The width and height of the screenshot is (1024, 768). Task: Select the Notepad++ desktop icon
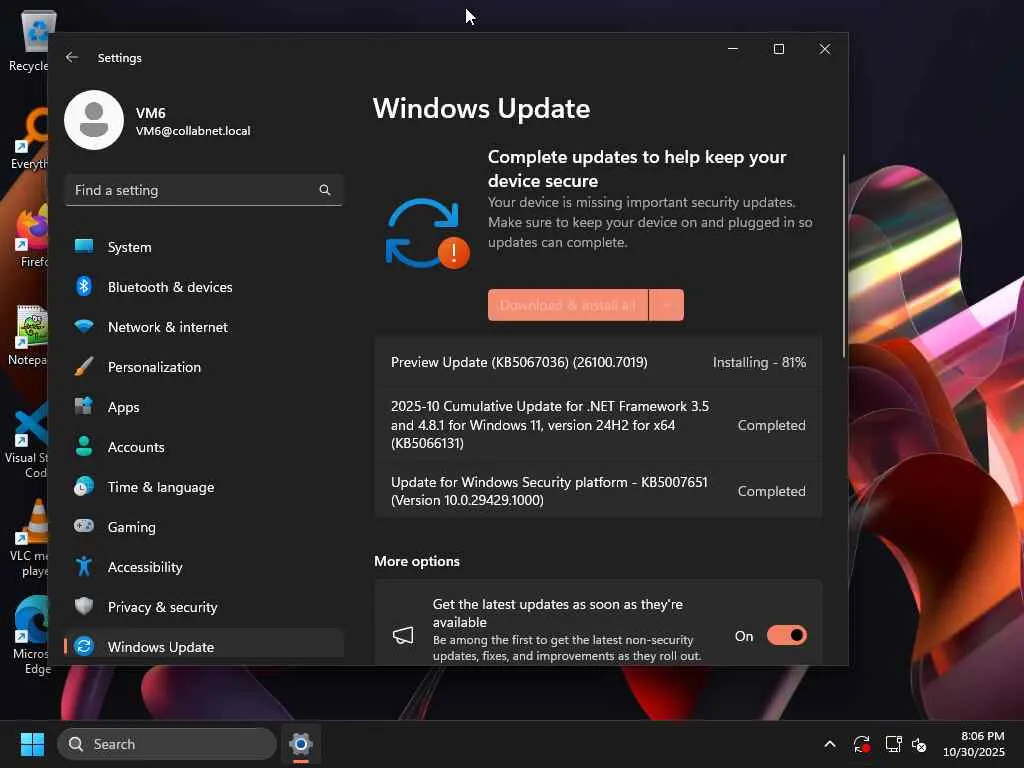pyautogui.click(x=29, y=336)
